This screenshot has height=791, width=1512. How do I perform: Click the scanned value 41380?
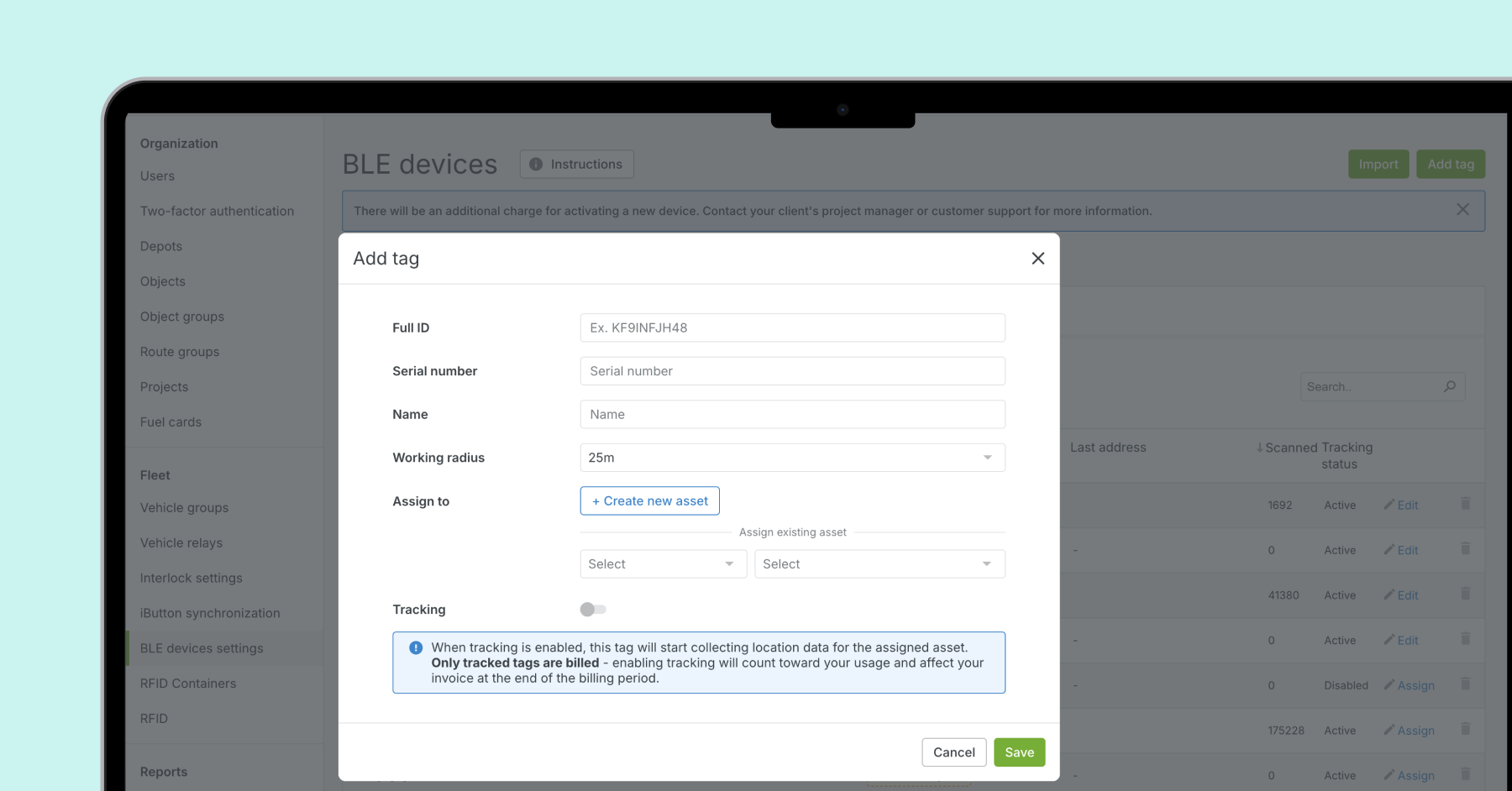tap(1284, 595)
